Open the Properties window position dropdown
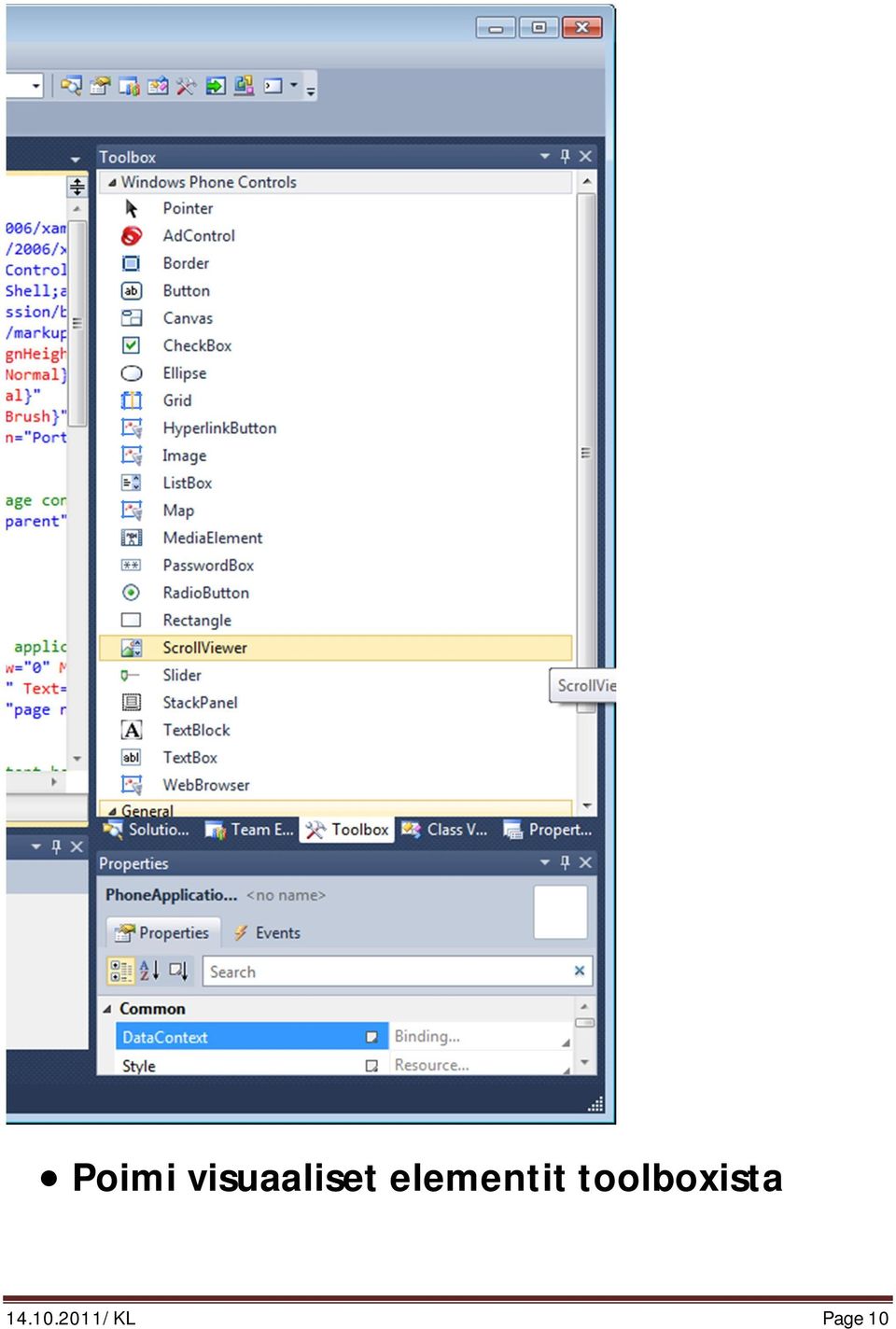This screenshot has height=1329, width=896. pos(545,862)
